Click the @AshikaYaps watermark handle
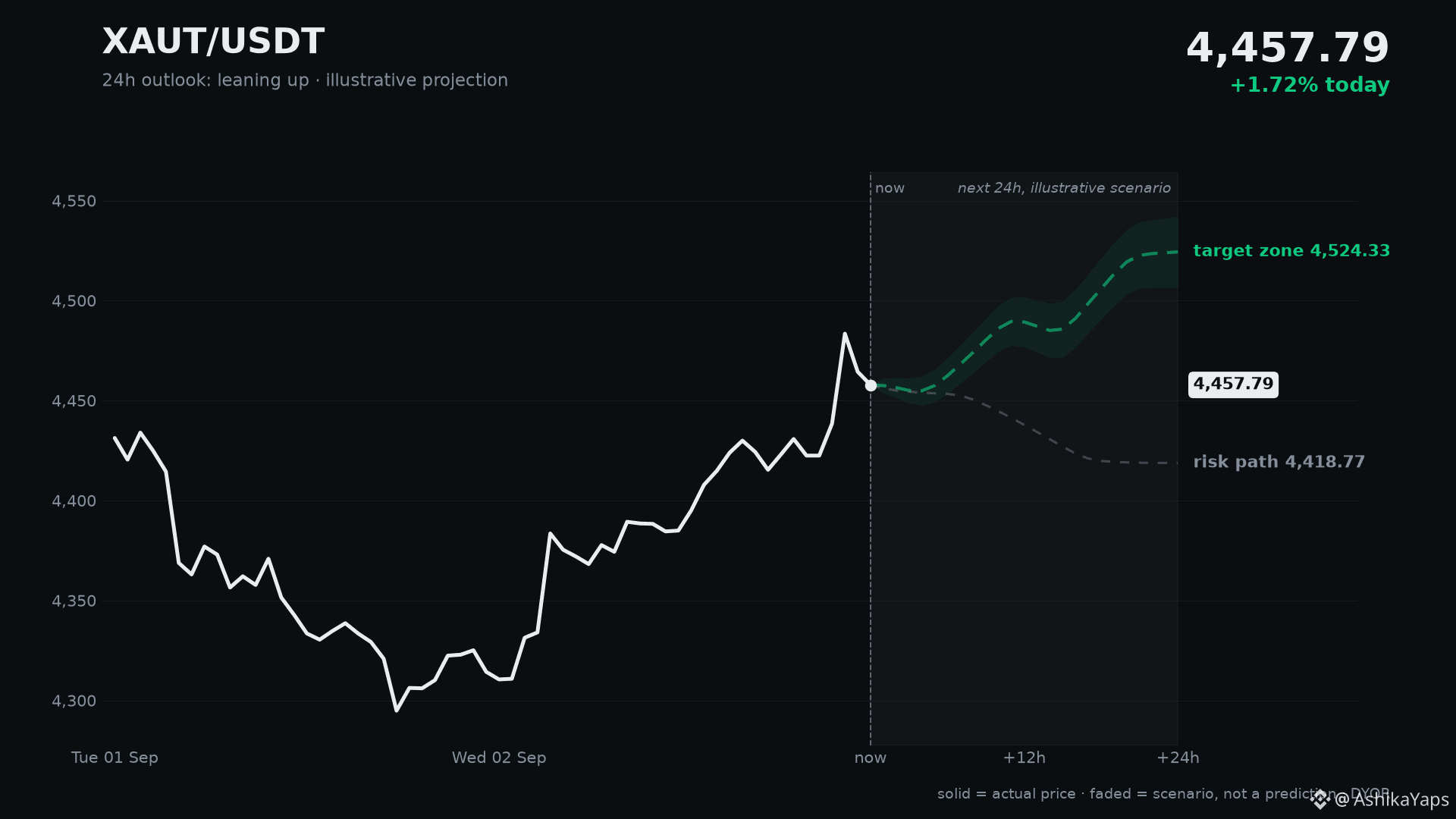The height and width of the screenshot is (819, 1456). [x=1392, y=800]
